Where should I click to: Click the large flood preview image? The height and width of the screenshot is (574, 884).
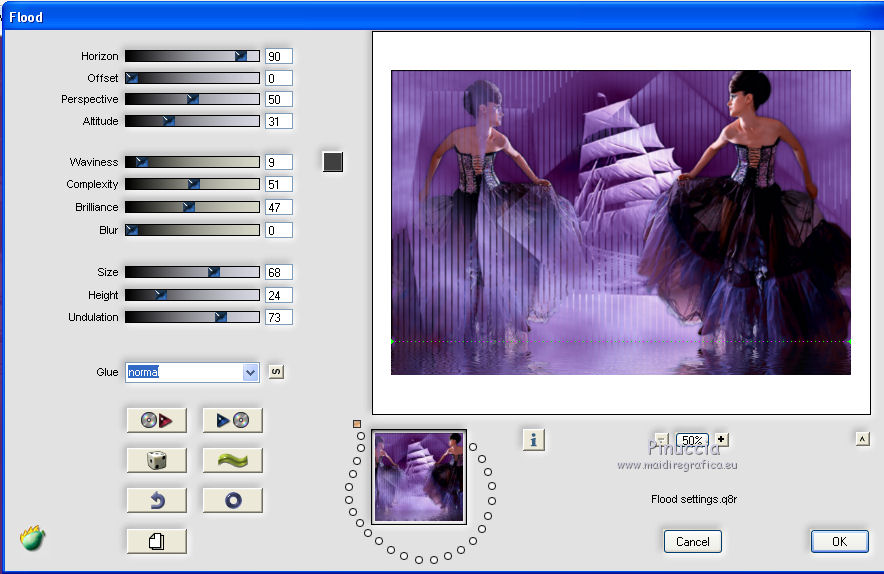(621, 222)
